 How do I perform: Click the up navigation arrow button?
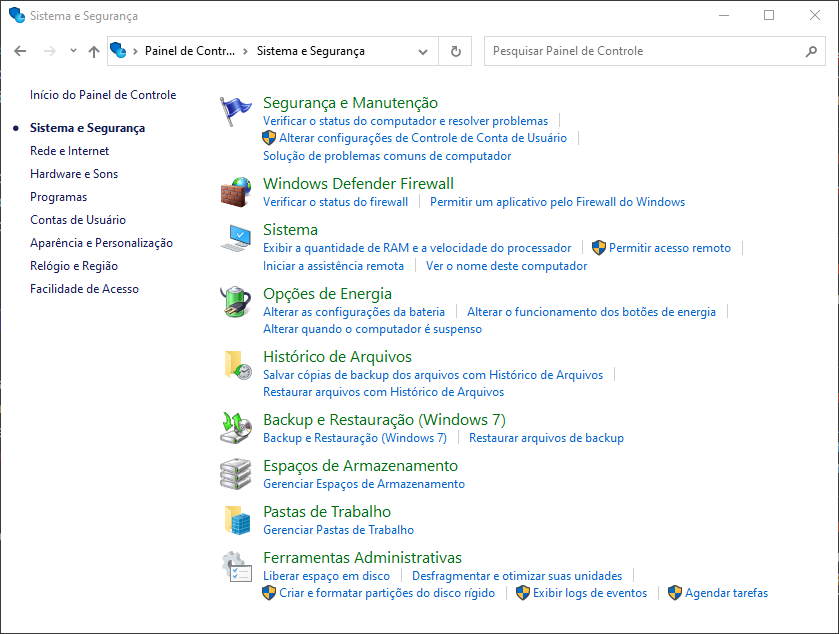point(94,51)
